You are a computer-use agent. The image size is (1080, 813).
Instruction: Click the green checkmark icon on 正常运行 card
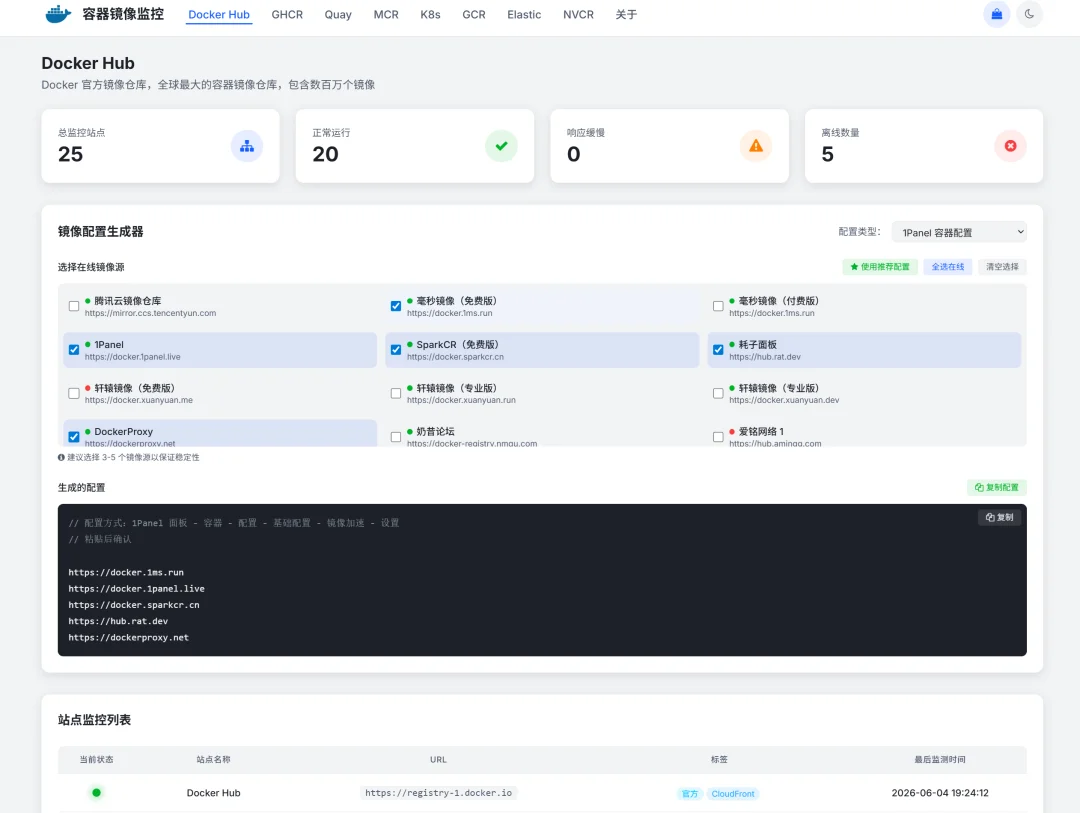coord(501,146)
